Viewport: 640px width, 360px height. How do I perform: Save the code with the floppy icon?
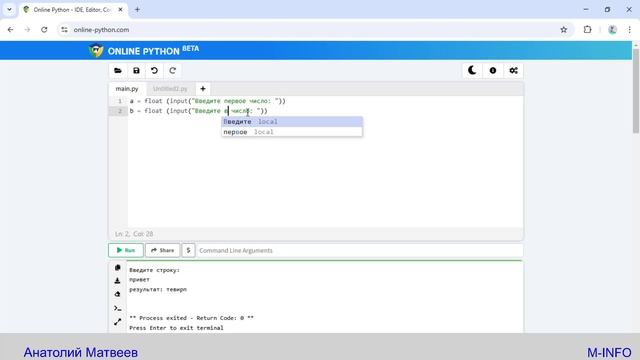click(x=136, y=71)
